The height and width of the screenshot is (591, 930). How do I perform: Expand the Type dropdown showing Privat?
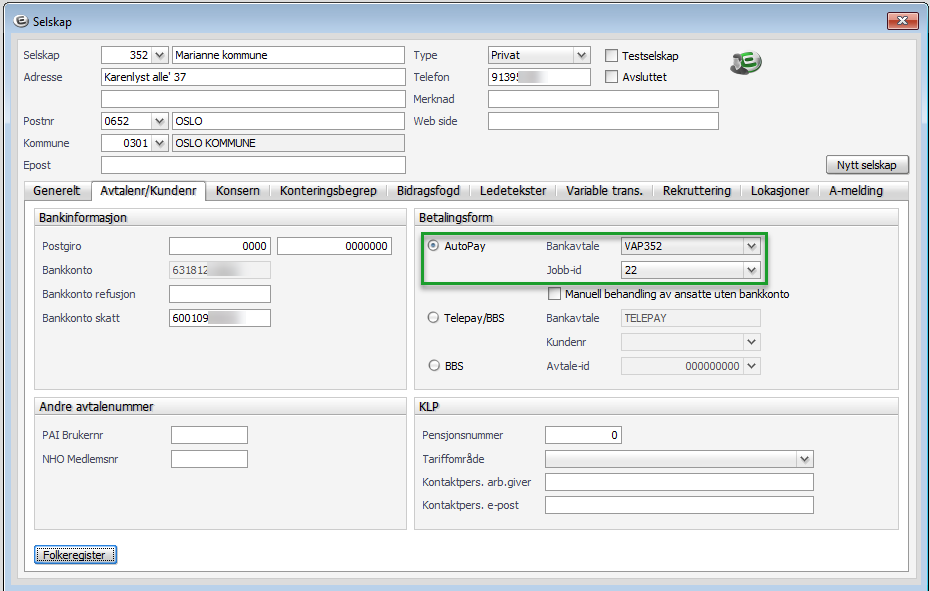click(582, 55)
